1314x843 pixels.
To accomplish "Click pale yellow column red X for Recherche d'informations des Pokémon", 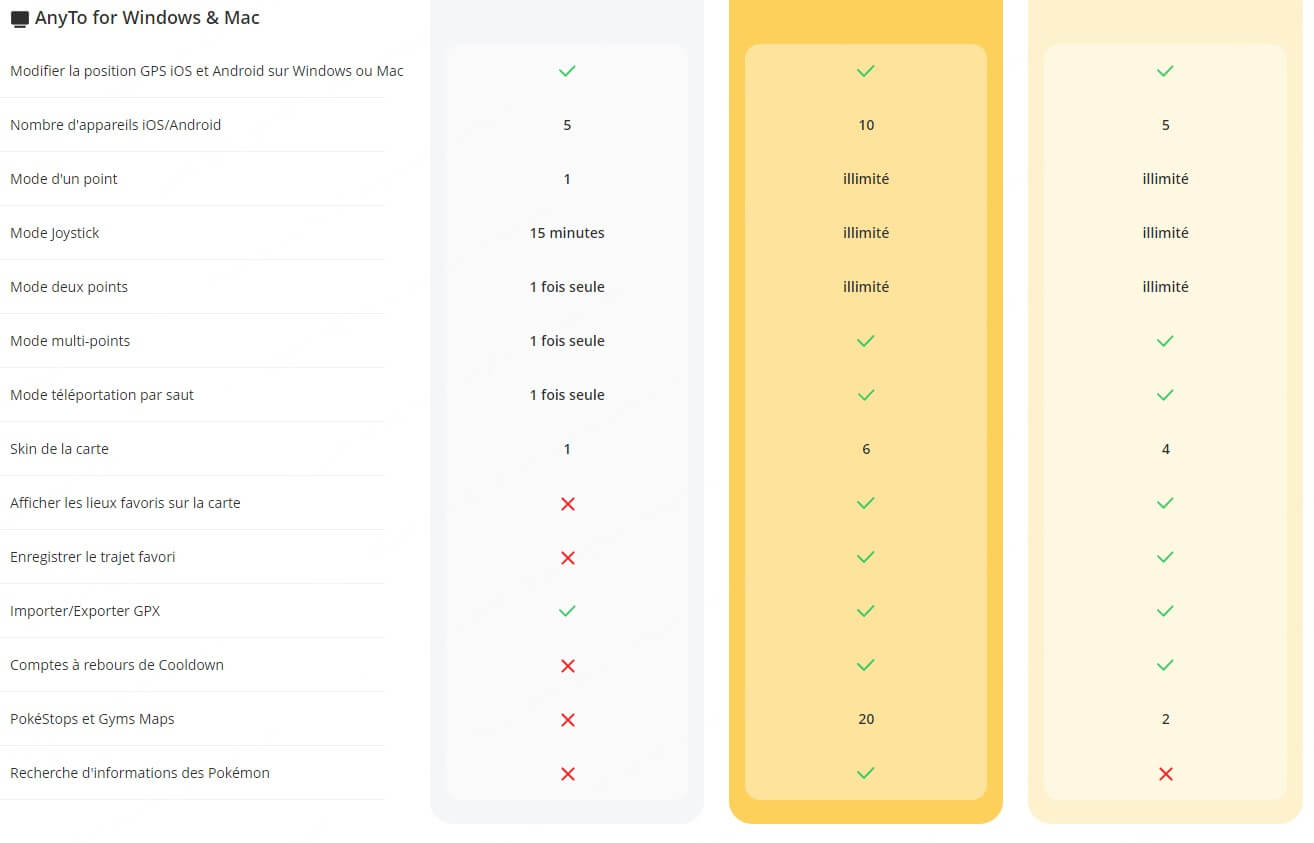I will point(1165,774).
